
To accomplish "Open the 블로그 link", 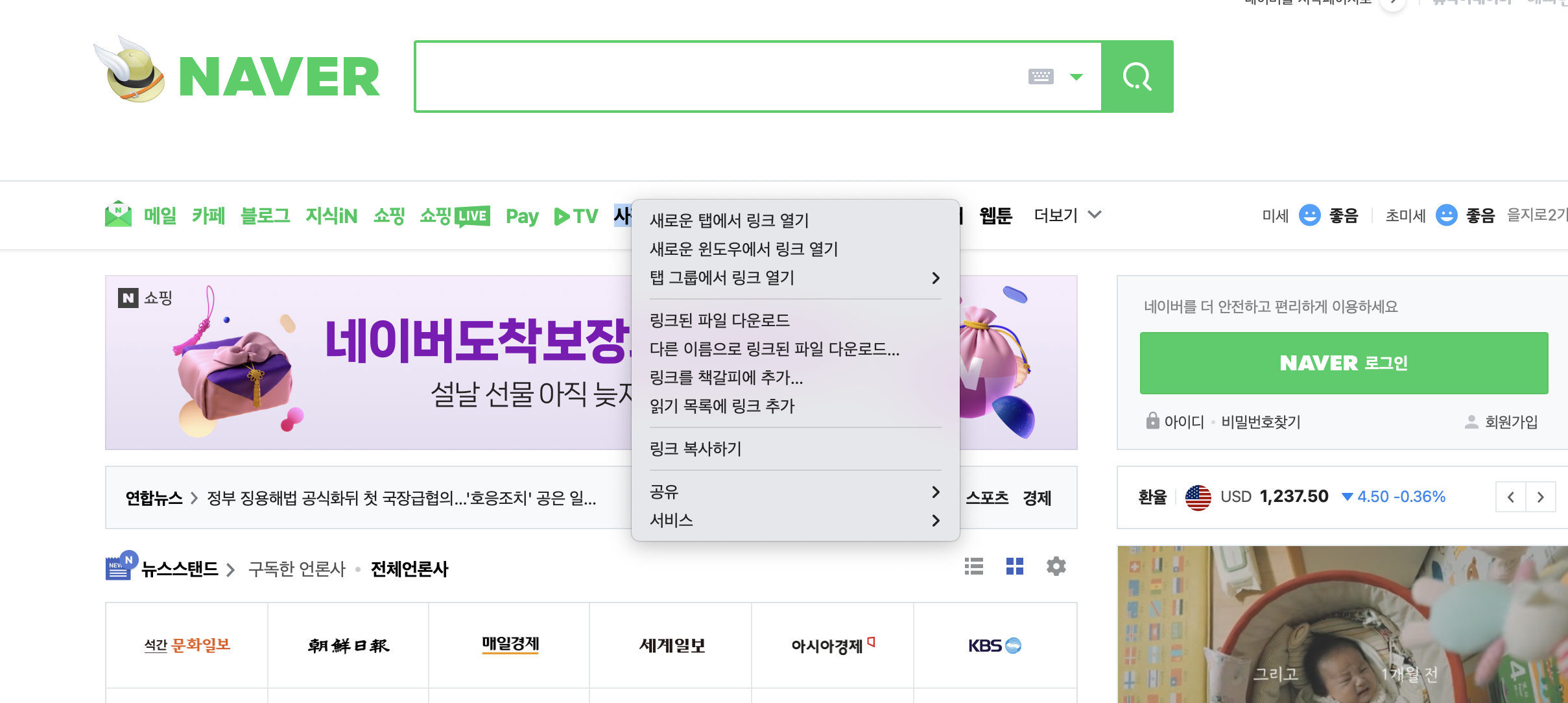I will [x=265, y=215].
